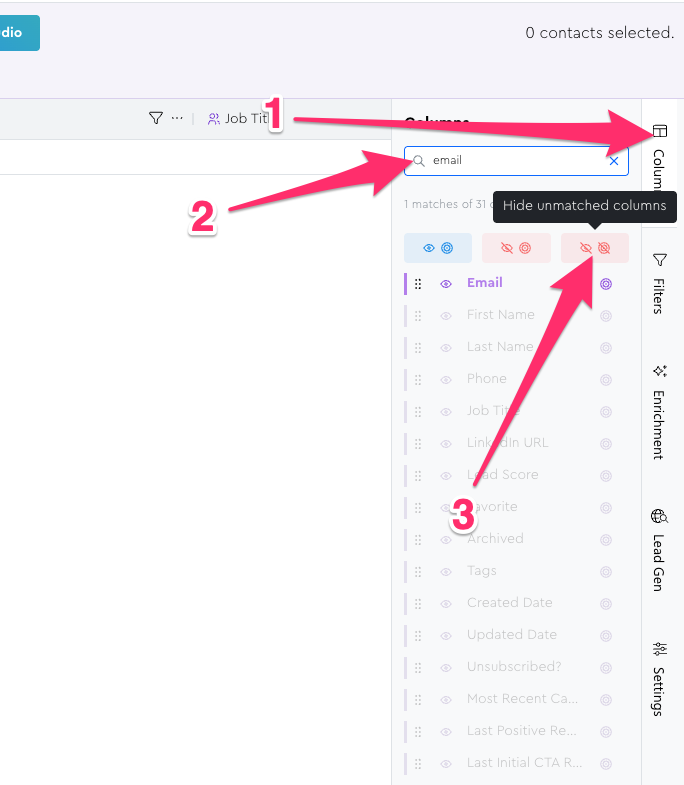Click the Settings sliders icon
The height and width of the screenshot is (785, 684).
click(658, 648)
